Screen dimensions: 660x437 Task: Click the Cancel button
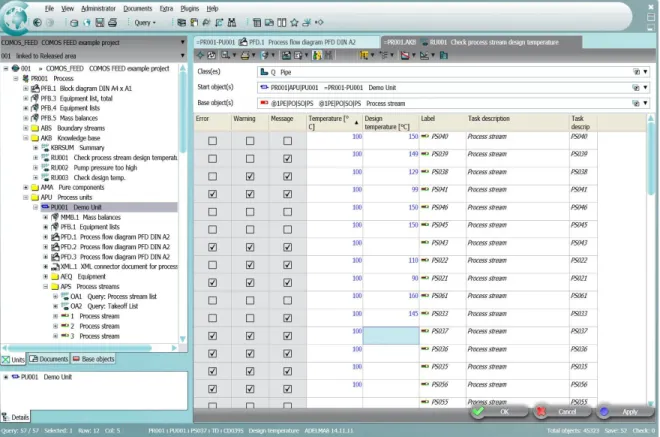coord(562,412)
